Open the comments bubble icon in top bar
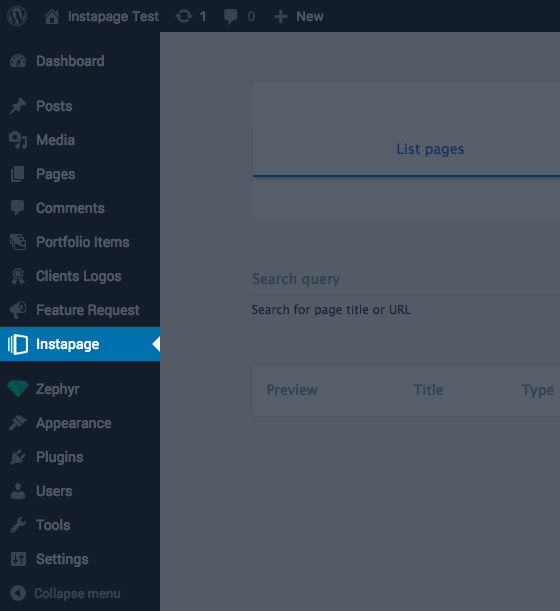Screen dimensions: 560x611 230,17
